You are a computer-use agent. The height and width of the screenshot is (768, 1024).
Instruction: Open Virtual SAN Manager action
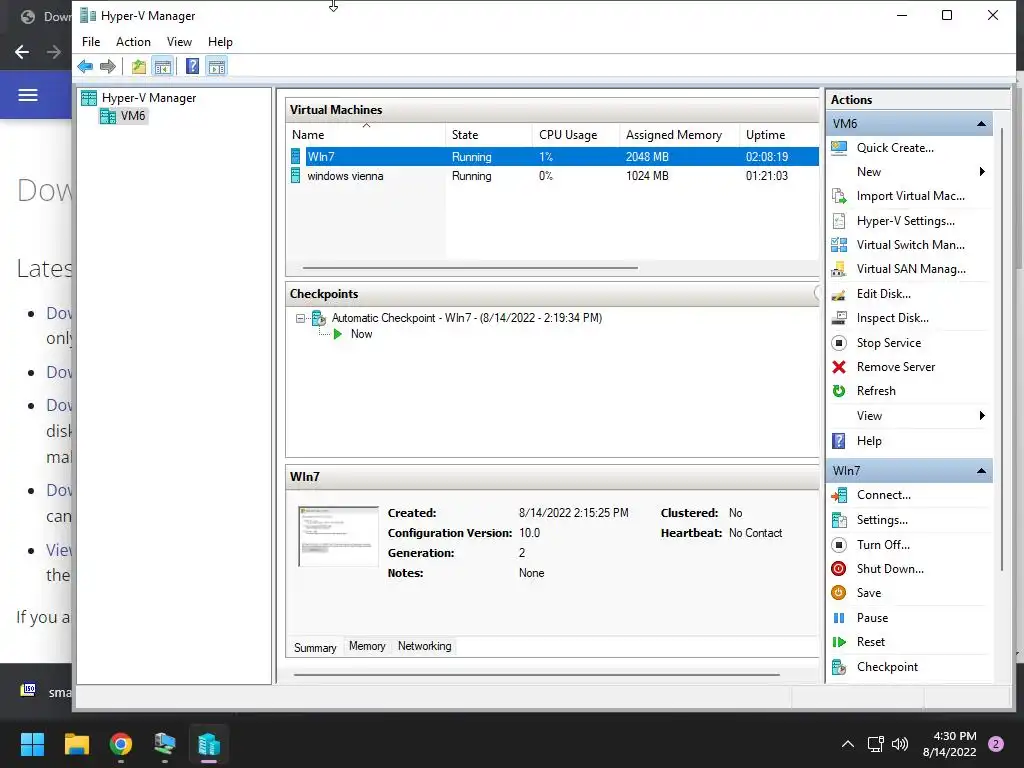pos(911,269)
